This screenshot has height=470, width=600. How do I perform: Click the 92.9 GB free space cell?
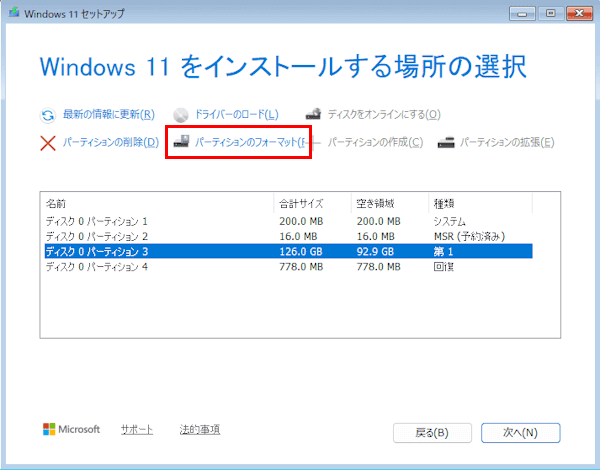click(x=375, y=251)
